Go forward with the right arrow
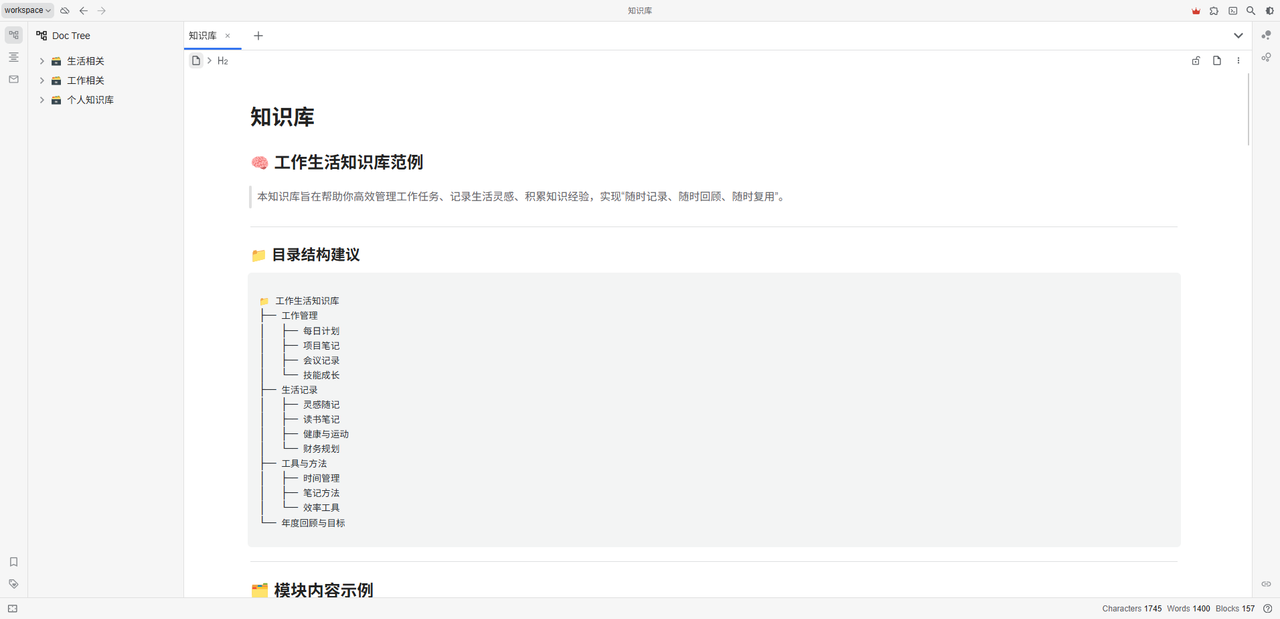 pos(101,10)
